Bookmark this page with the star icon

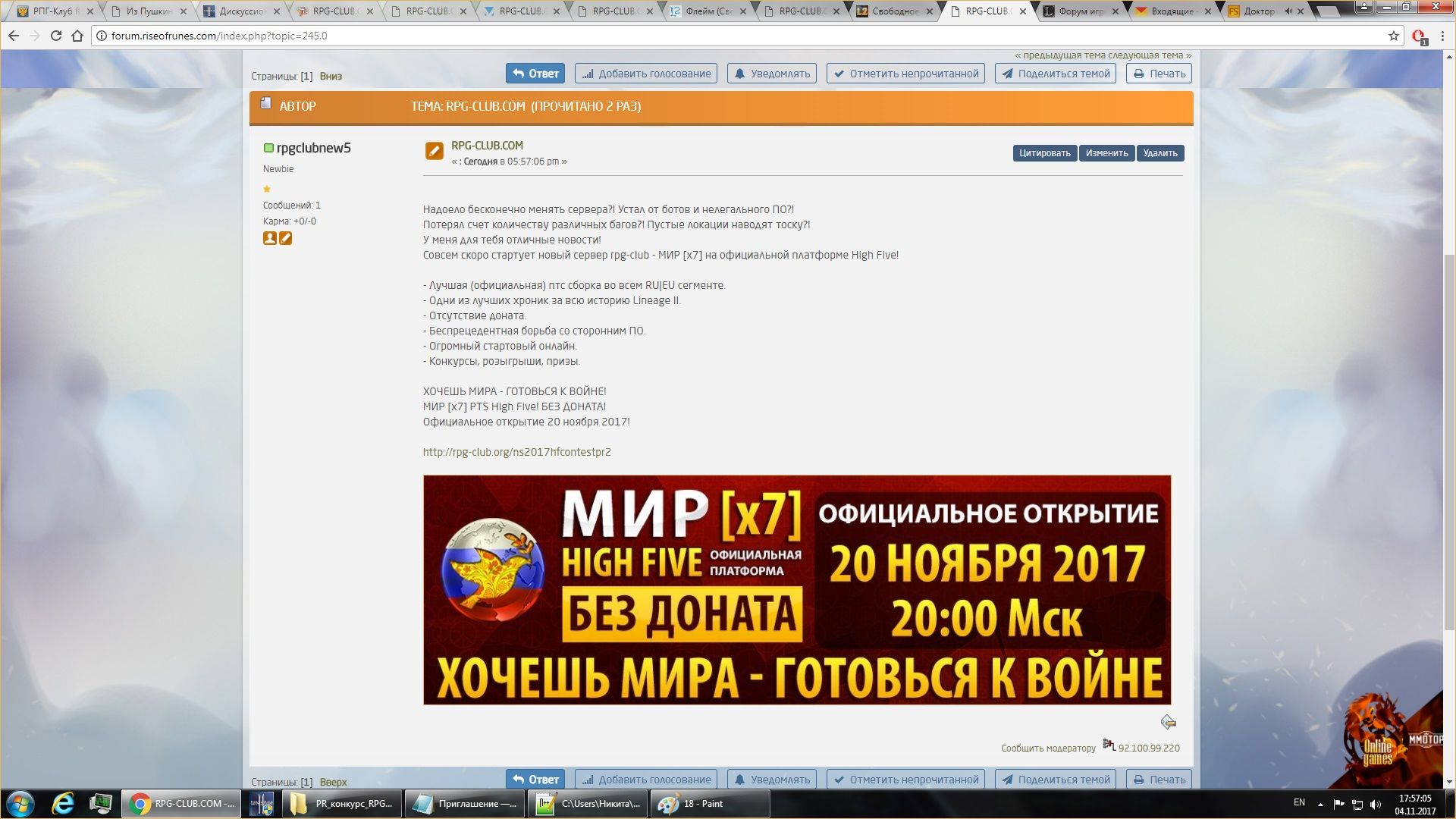pyautogui.click(x=1394, y=36)
